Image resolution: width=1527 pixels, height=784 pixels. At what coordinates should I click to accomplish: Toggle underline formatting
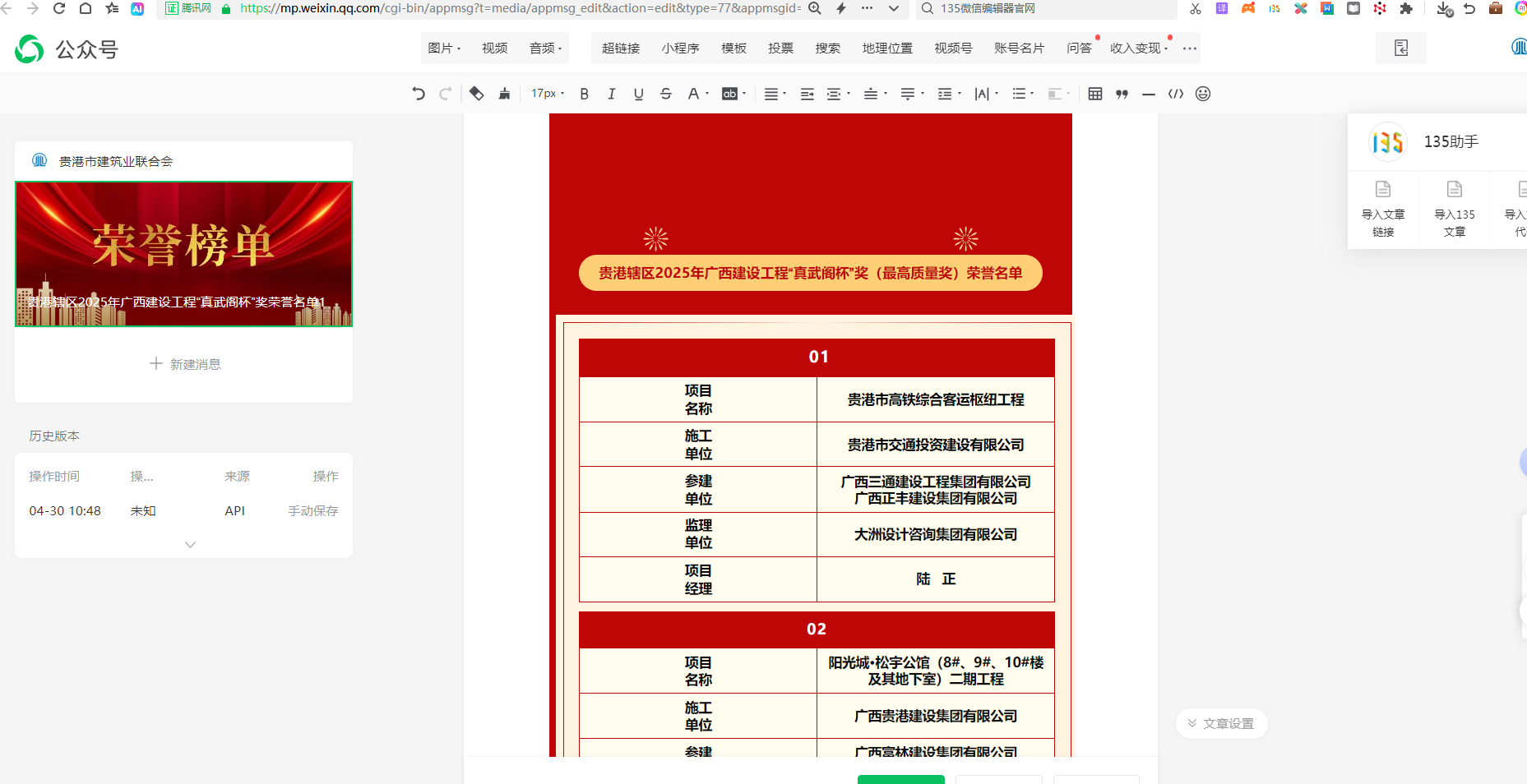[638, 94]
